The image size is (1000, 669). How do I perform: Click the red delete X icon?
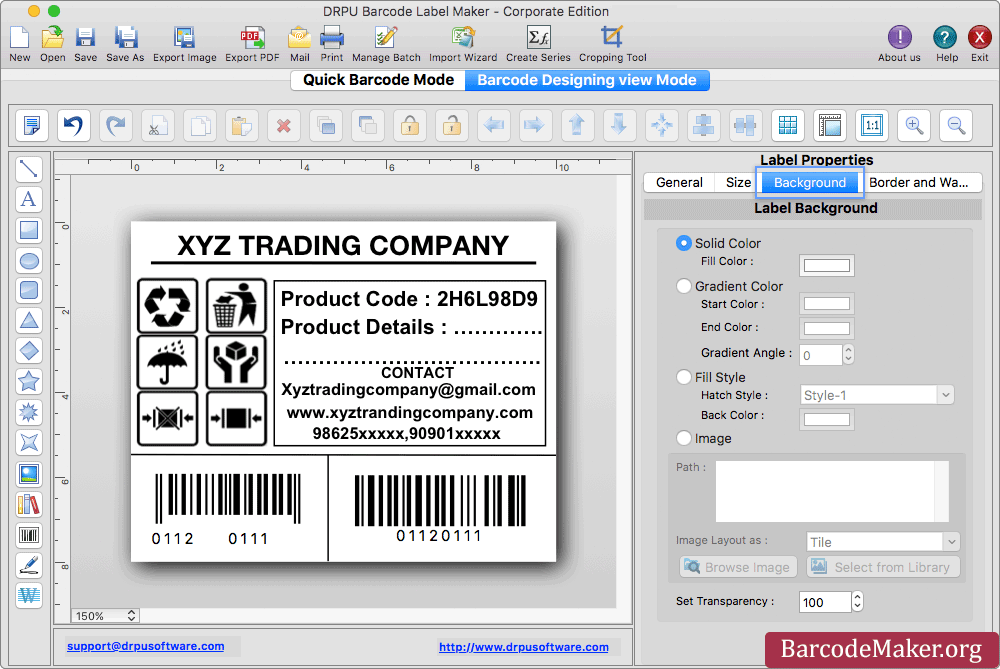click(284, 125)
